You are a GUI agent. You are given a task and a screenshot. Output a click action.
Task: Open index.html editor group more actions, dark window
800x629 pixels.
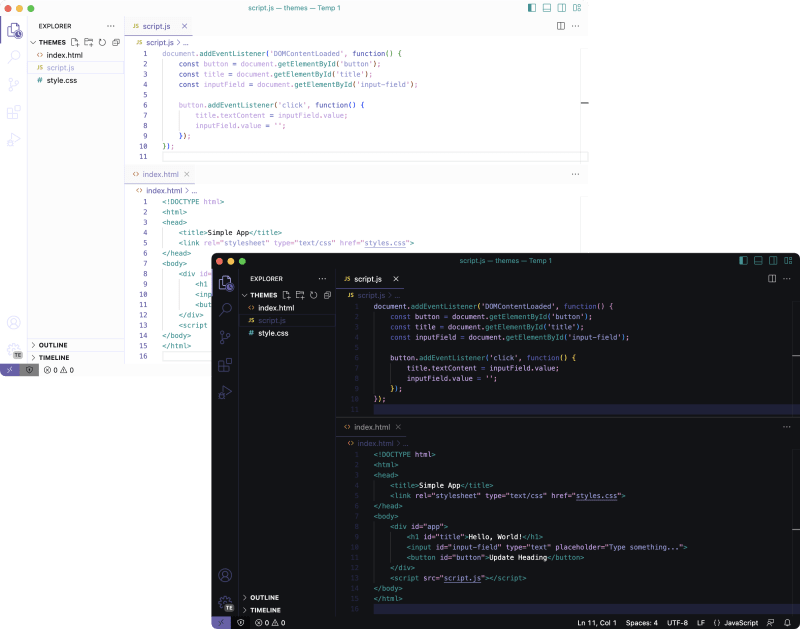coord(787,427)
